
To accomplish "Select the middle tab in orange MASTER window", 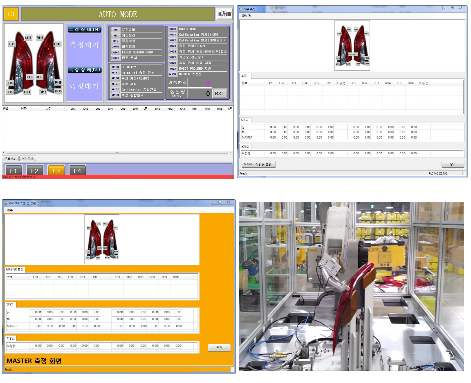I will point(10,304).
